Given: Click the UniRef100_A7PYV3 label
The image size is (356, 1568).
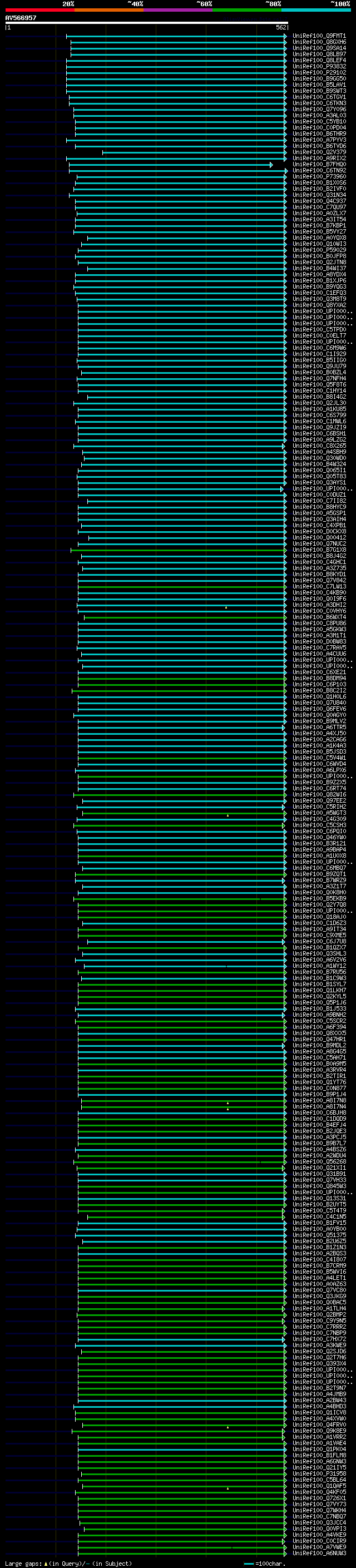Looking at the screenshot, I should [319, 140].
